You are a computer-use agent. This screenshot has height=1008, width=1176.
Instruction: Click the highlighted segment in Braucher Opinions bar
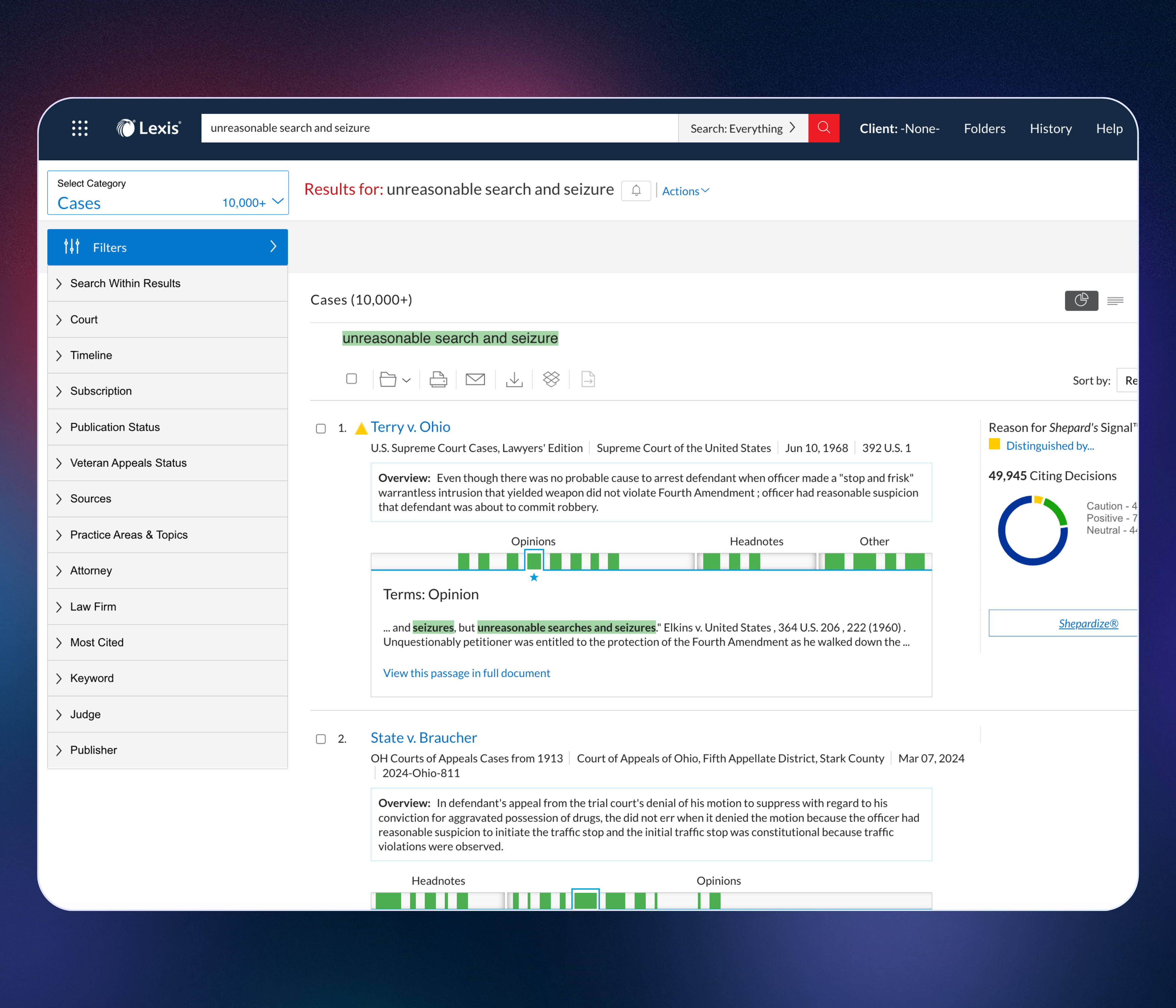[585, 900]
